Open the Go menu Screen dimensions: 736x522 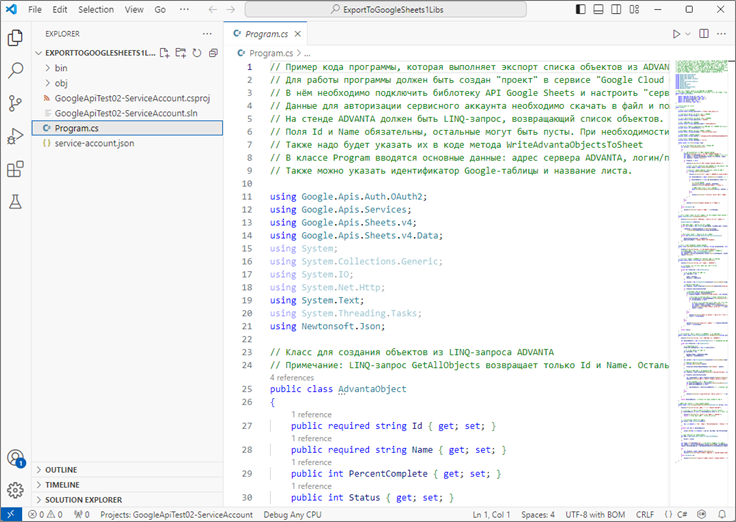[160, 9]
